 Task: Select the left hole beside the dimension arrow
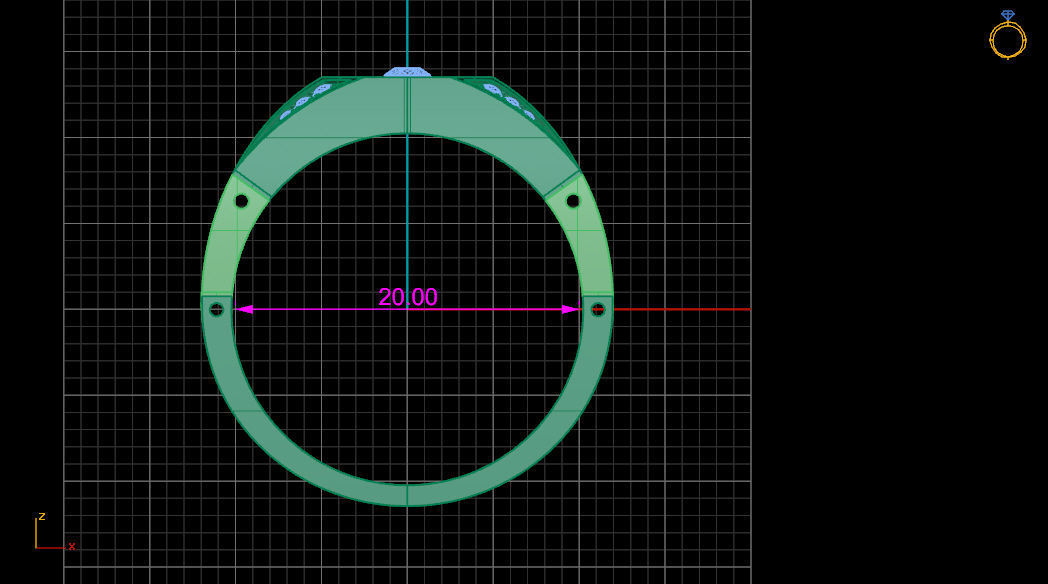coord(216,309)
